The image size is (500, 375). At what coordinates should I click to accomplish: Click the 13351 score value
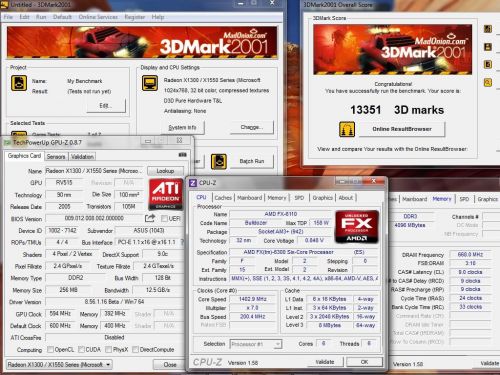point(365,110)
